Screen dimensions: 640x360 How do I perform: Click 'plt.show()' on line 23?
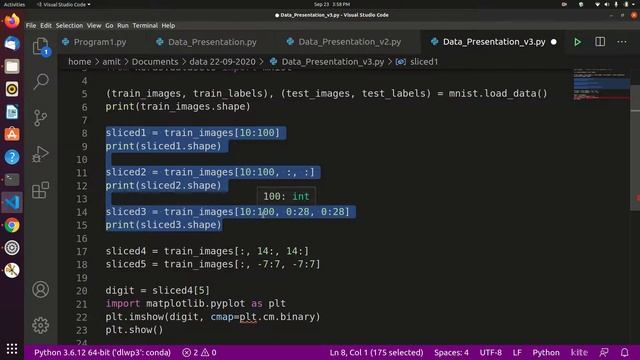(x=134, y=330)
